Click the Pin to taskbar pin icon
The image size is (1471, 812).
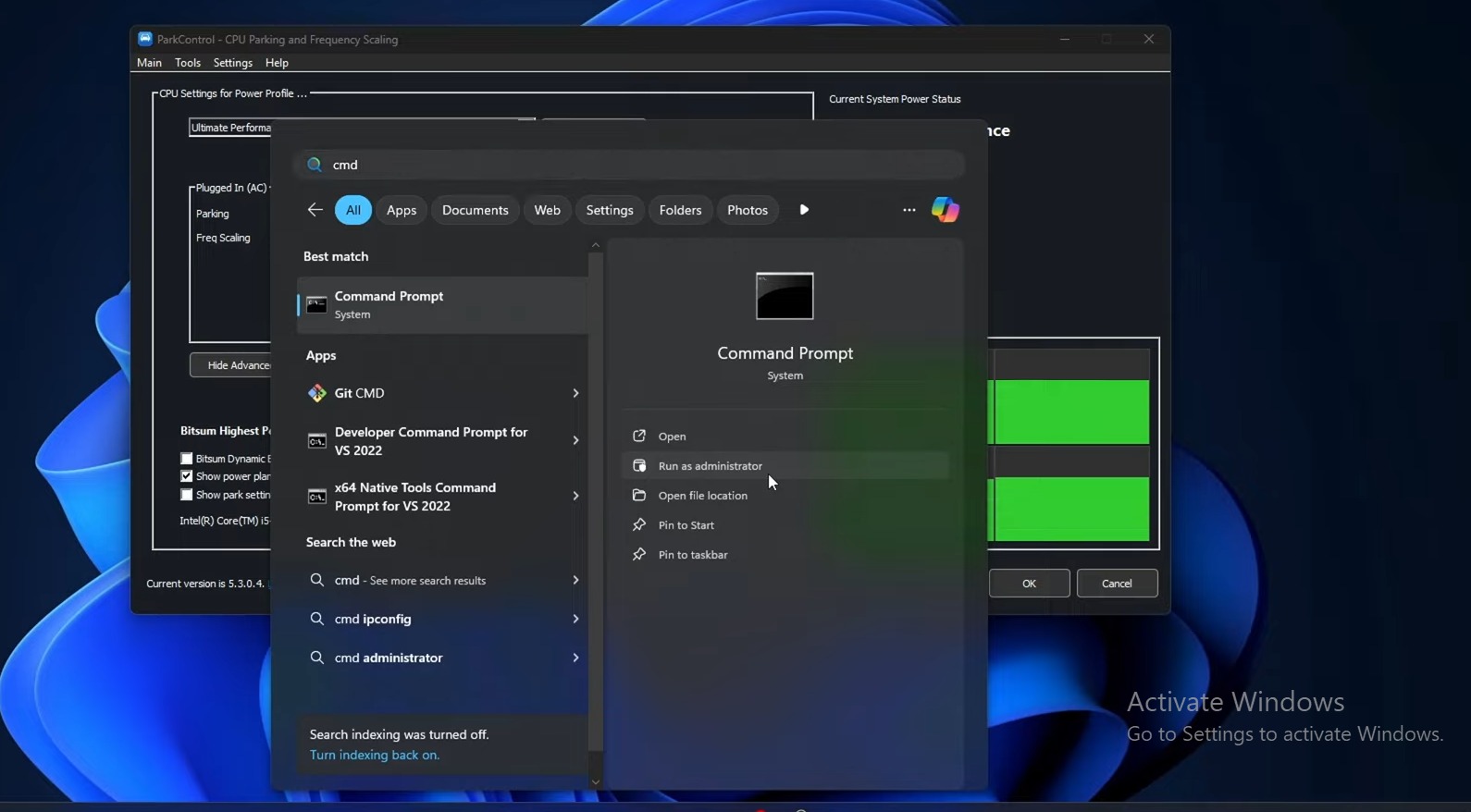click(638, 555)
